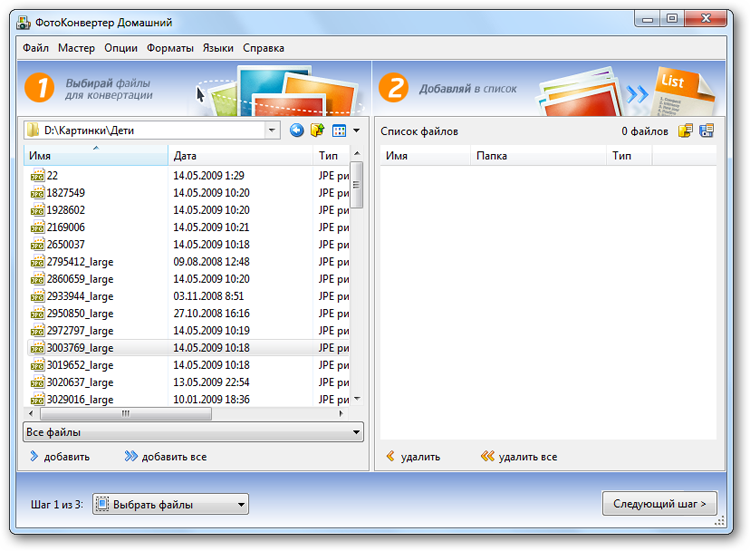Click horizontal scrollbar right arrow
The height and width of the screenshot is (551, 750).
[x=341, y=413]
